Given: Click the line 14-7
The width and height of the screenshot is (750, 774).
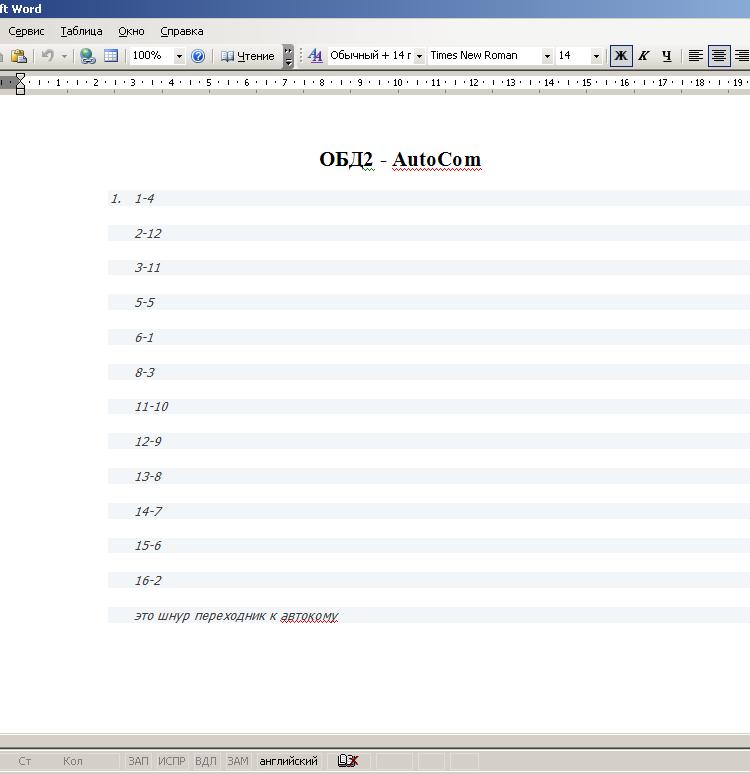Looking at the screenshot, I should point(148,511).
